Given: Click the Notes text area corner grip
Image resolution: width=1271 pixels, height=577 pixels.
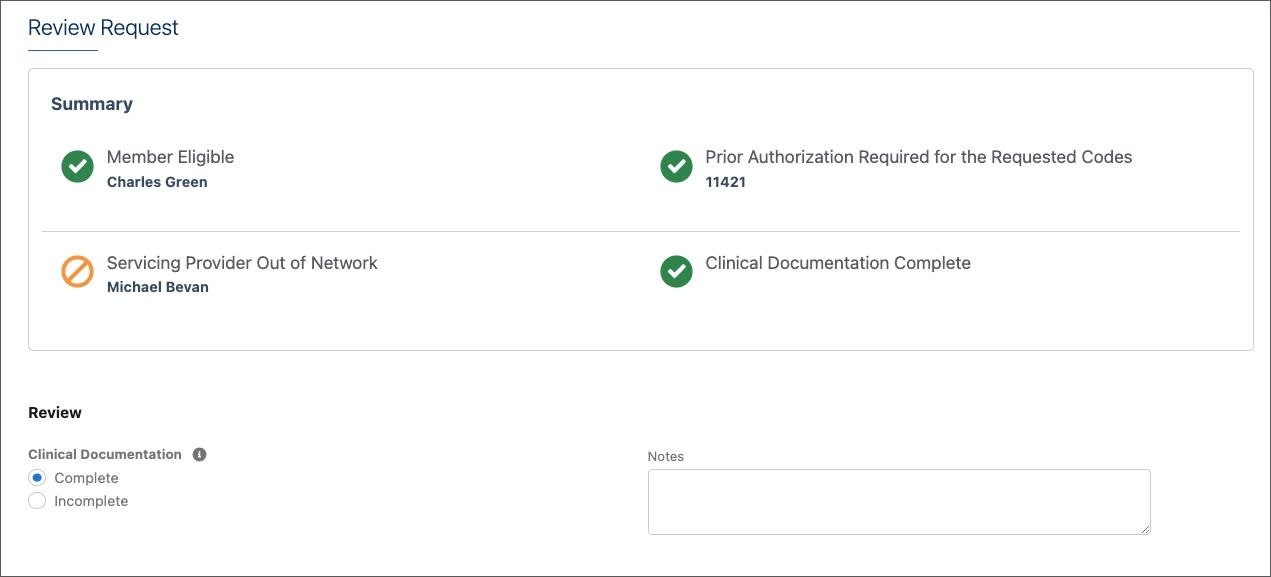Looking at the screenshot, I should (x=1144, y=528).
